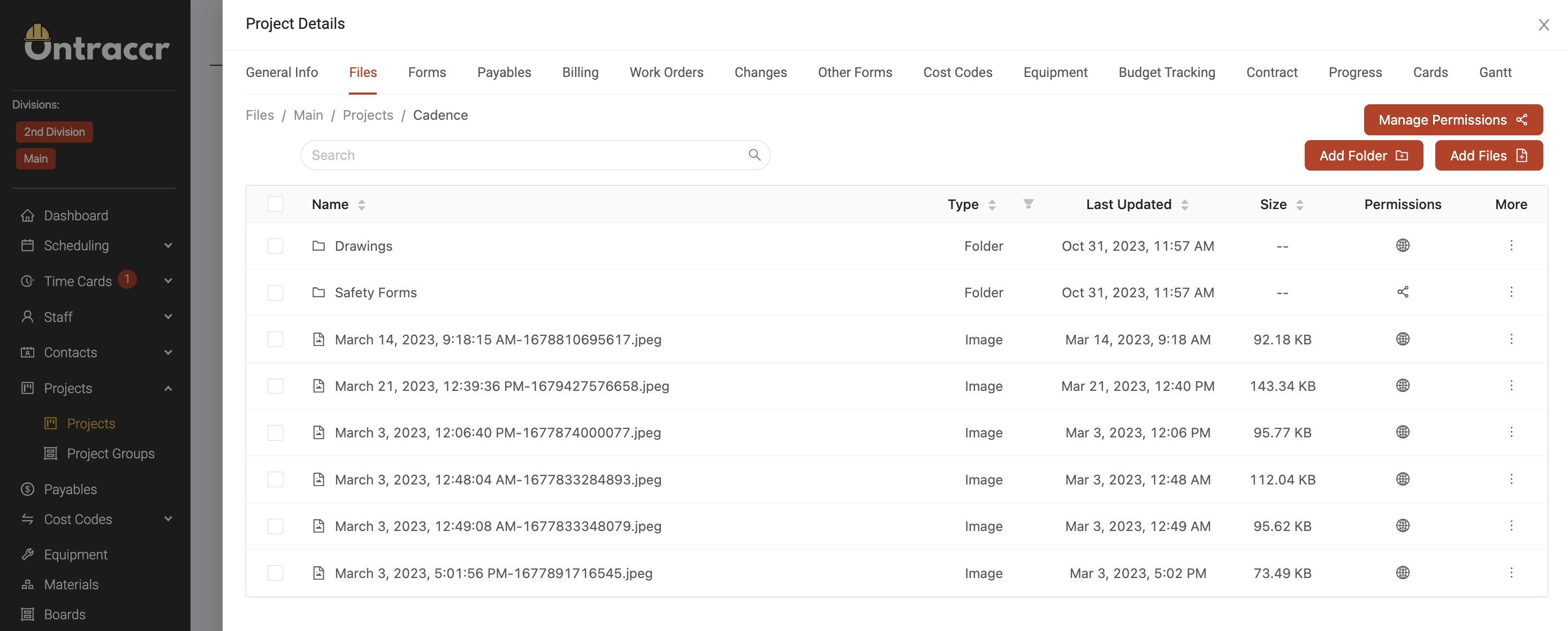
Task: Open more options for March 21 jpeg file
Action: (1511, 385)
